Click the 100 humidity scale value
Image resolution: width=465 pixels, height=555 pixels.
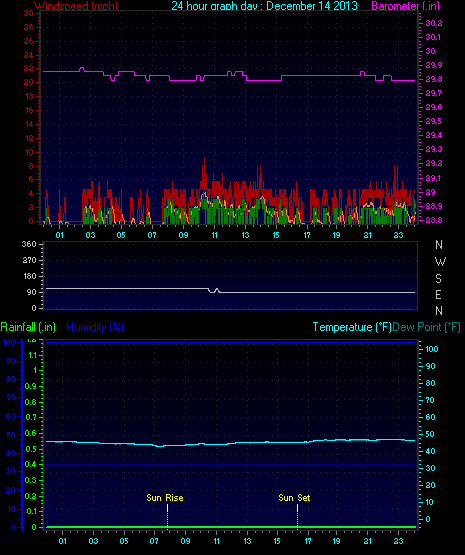point(9,342)
